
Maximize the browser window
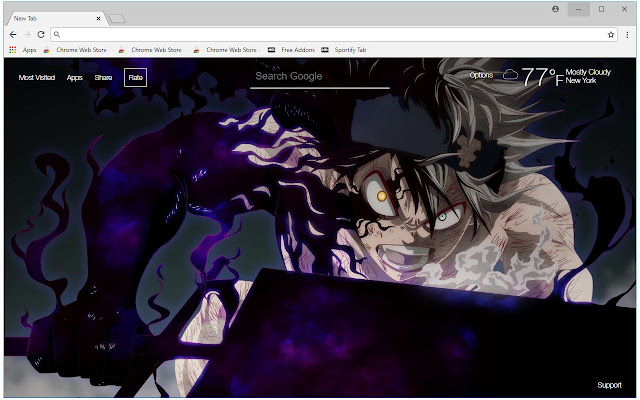(601, 9)
